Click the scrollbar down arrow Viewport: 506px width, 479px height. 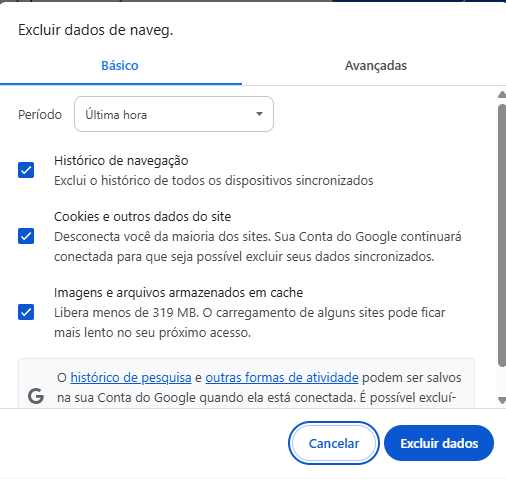pos(502,400)
